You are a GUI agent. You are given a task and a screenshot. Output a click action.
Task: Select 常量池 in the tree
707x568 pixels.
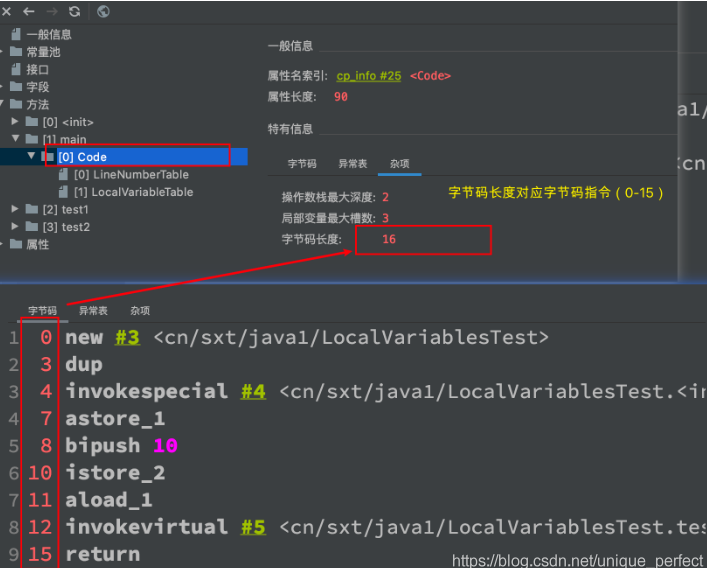click(43, 52)
